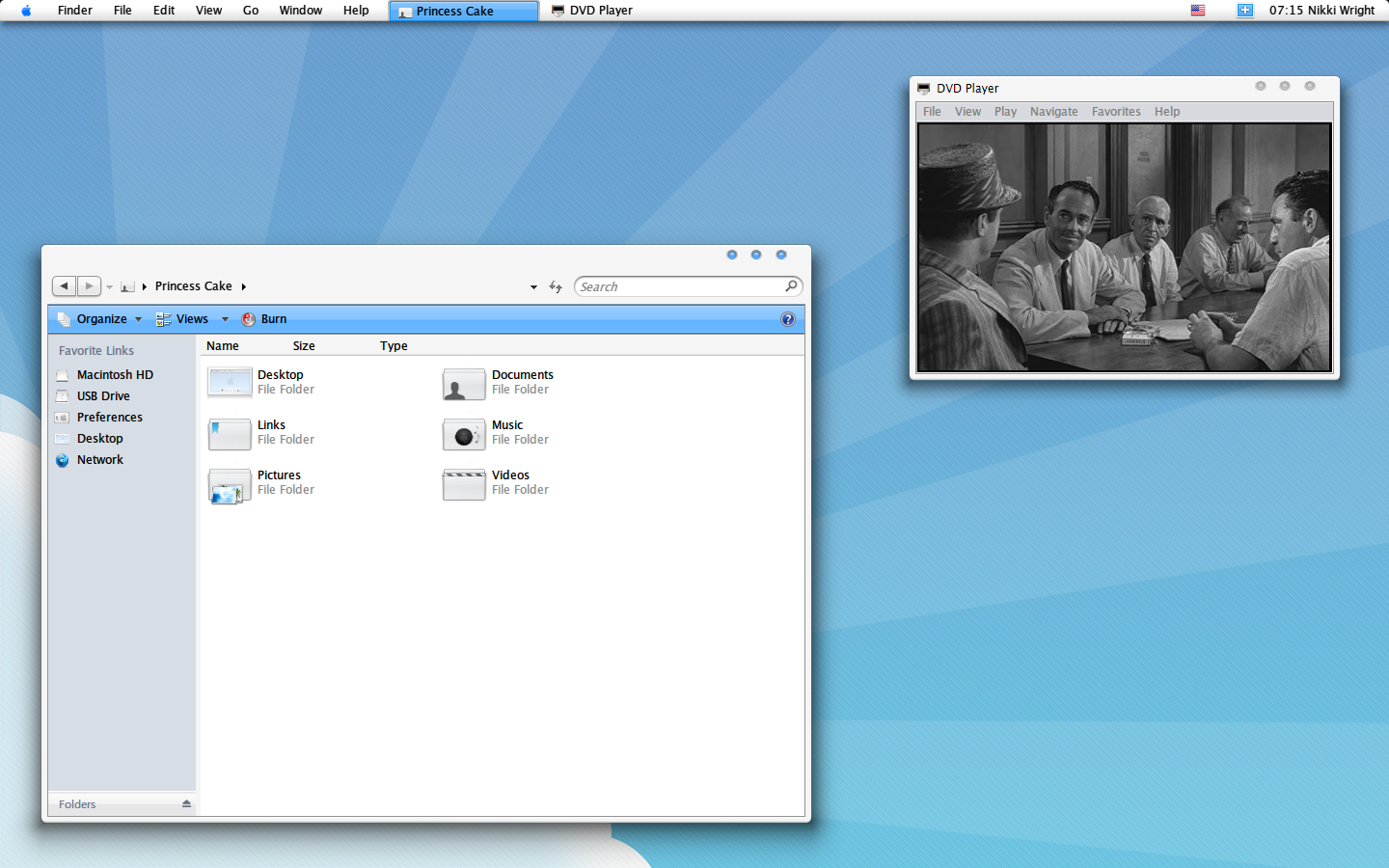Expand arrow after Princess Cake in path
The height and width of the screenshot is (868, 1389).
pos(244,287)
